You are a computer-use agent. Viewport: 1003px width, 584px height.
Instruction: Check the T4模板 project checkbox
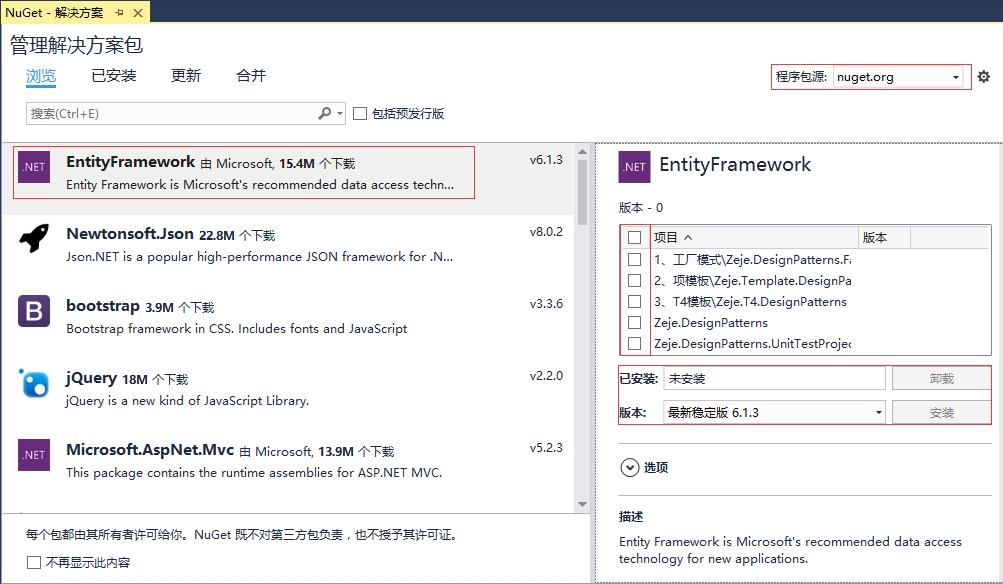(x=635, y=301)
